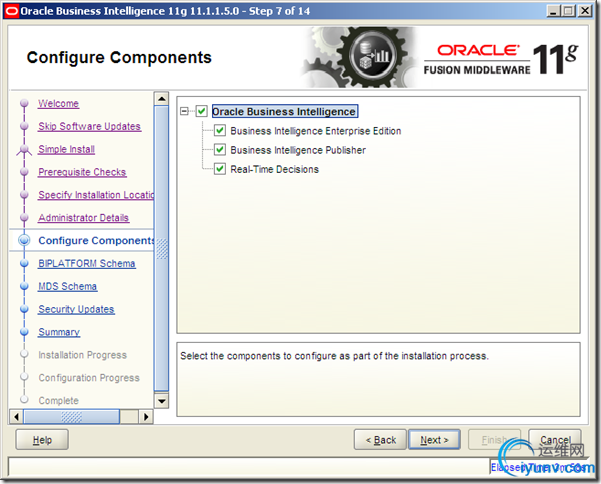Image resolution: width=601 pixels, height=484 pixels.
Task: Click the Welcome step bullet icon
Action: click(x=24, y=103)
